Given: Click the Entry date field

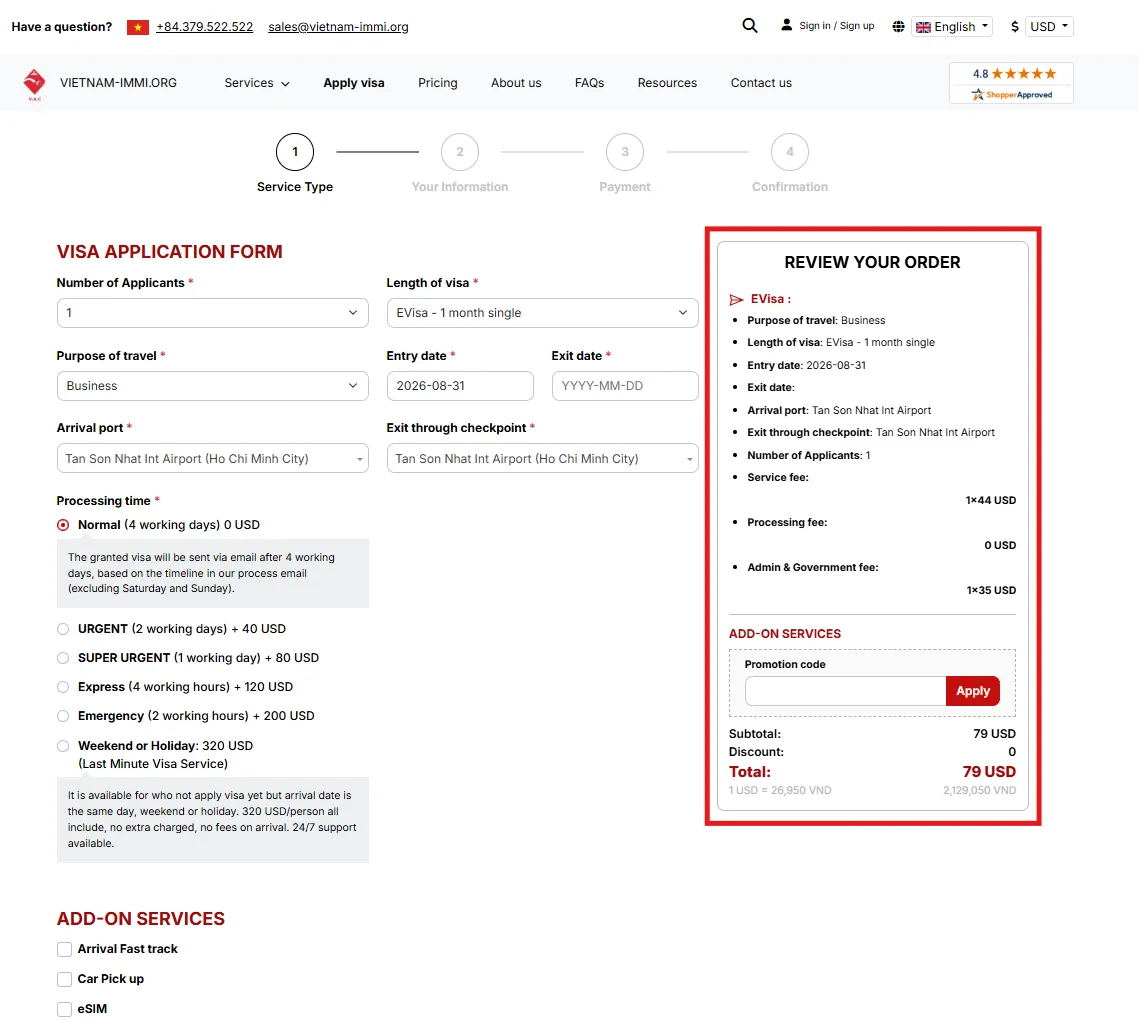Looking at the screenshot, I should click(x=461, y=386).
